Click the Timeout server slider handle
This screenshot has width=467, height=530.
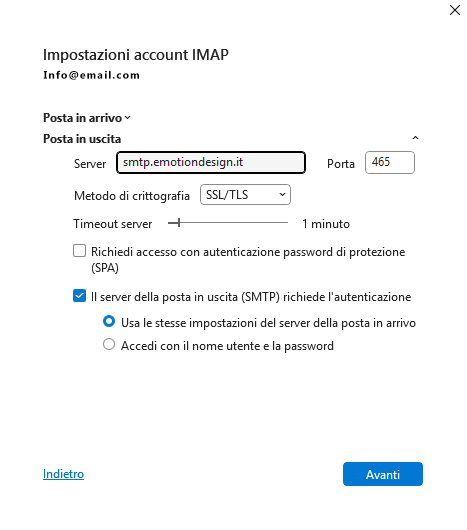coord(179,223)
